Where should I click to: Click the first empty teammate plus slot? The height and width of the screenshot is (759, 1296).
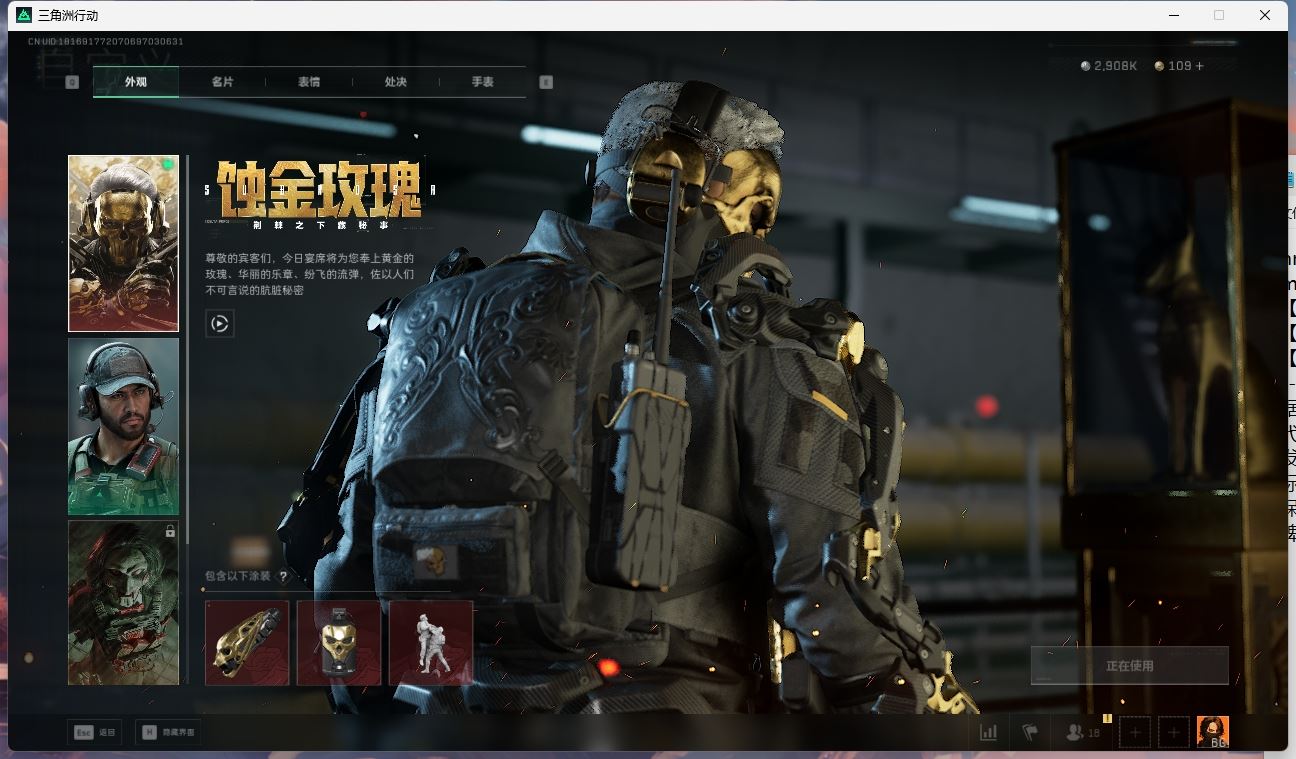[x=1135, y=732]
